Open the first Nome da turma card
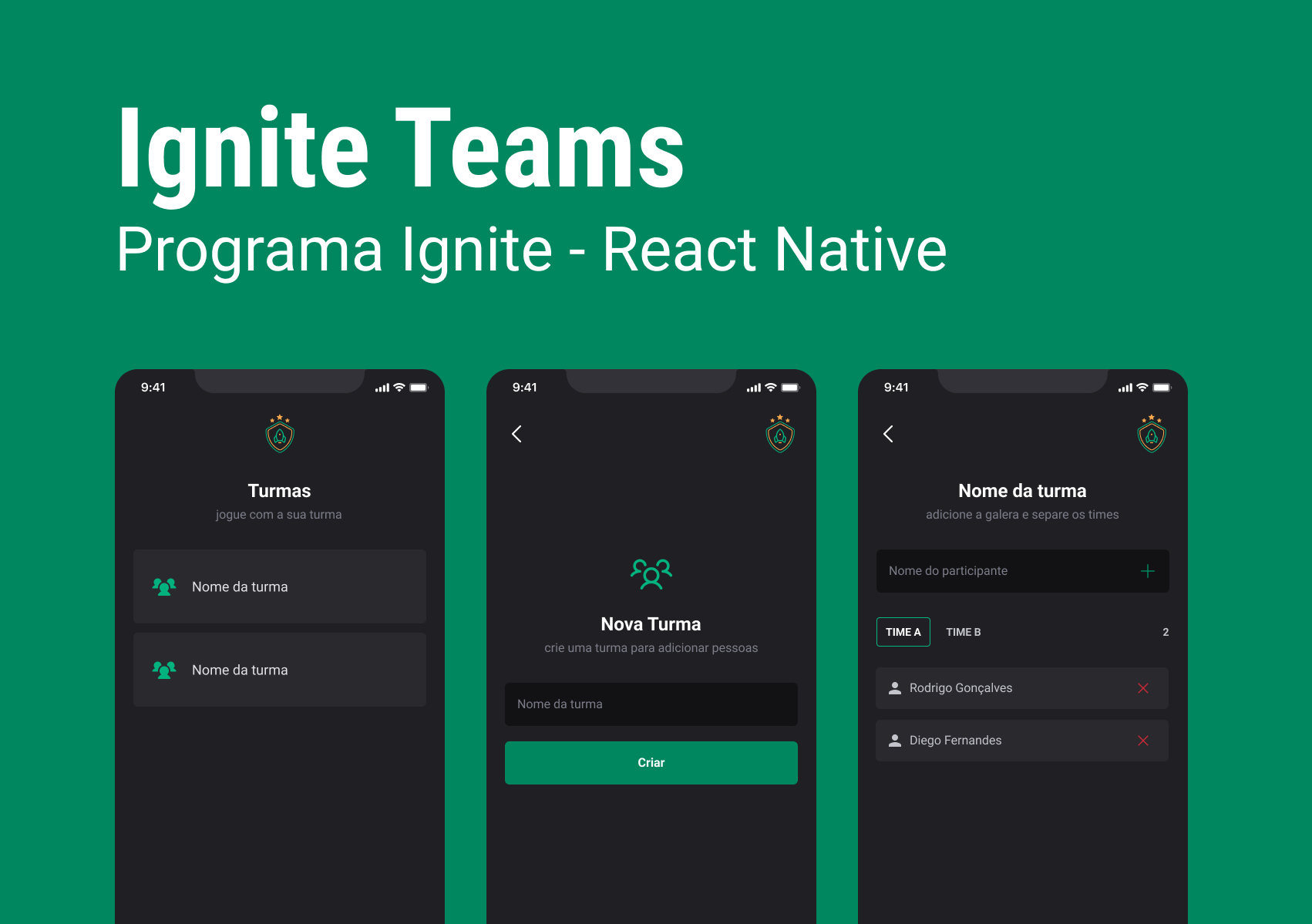Image resolution: width=1312 pixels, height=924 pixels. click(x=280, y=586)
